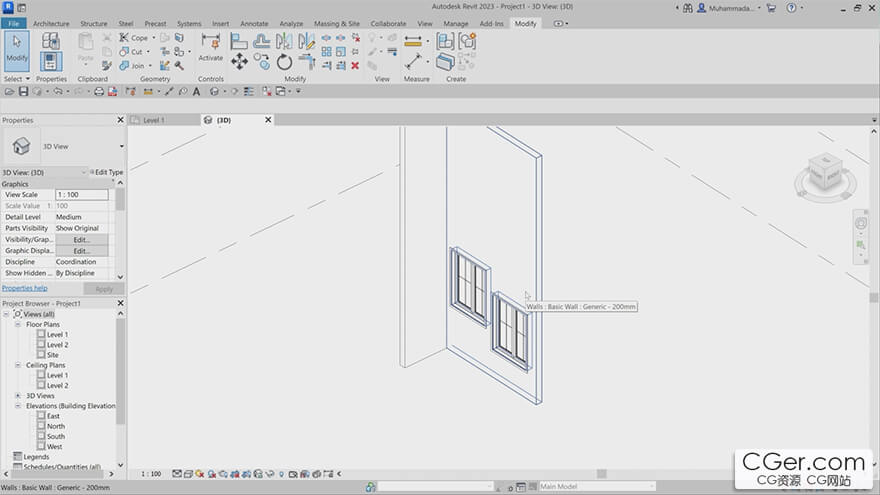Select the Modify tool in the ribbon

pyautogui.click(x=17, y=50)
